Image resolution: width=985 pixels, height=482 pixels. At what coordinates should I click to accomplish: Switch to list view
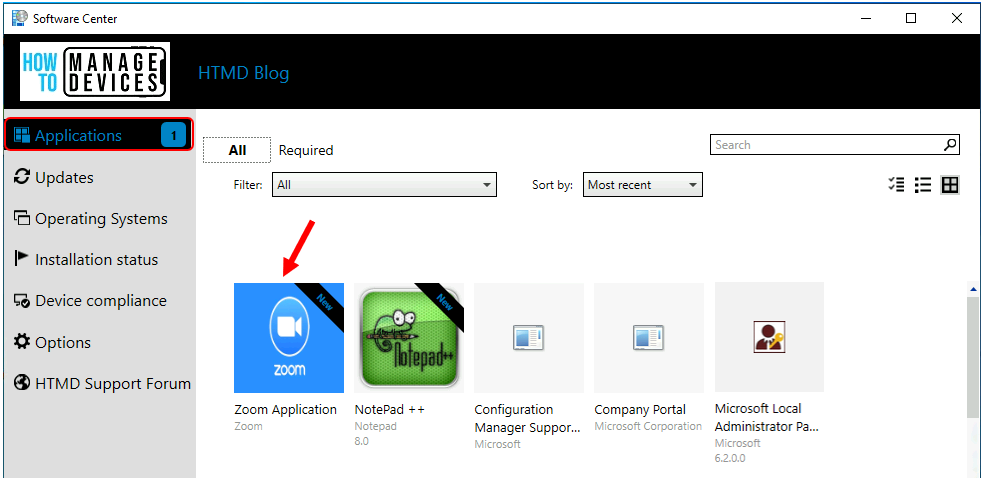(x=923, y=185)
